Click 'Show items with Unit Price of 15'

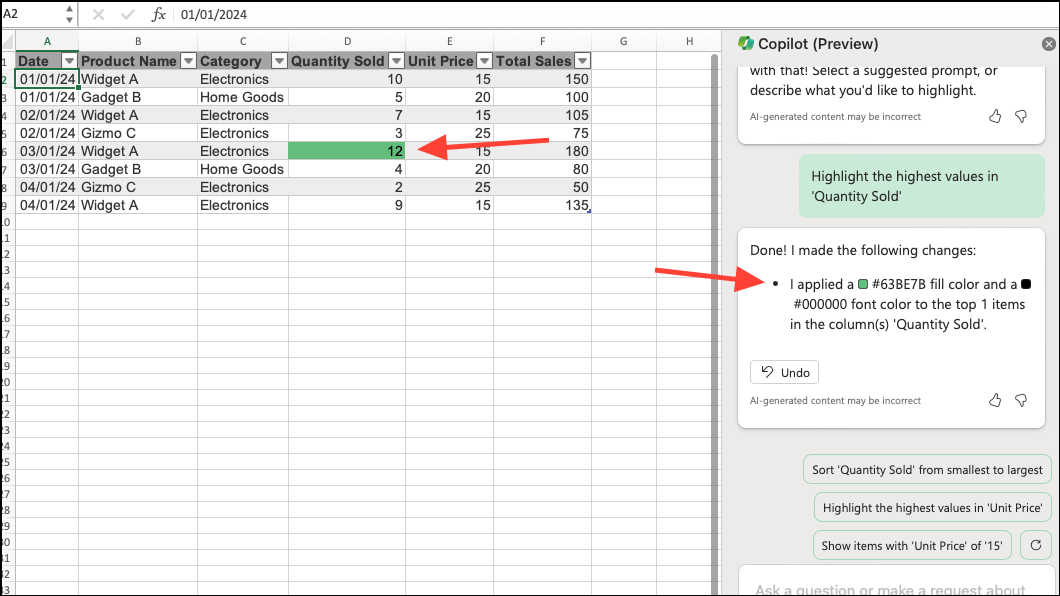(x=912, y=545)
